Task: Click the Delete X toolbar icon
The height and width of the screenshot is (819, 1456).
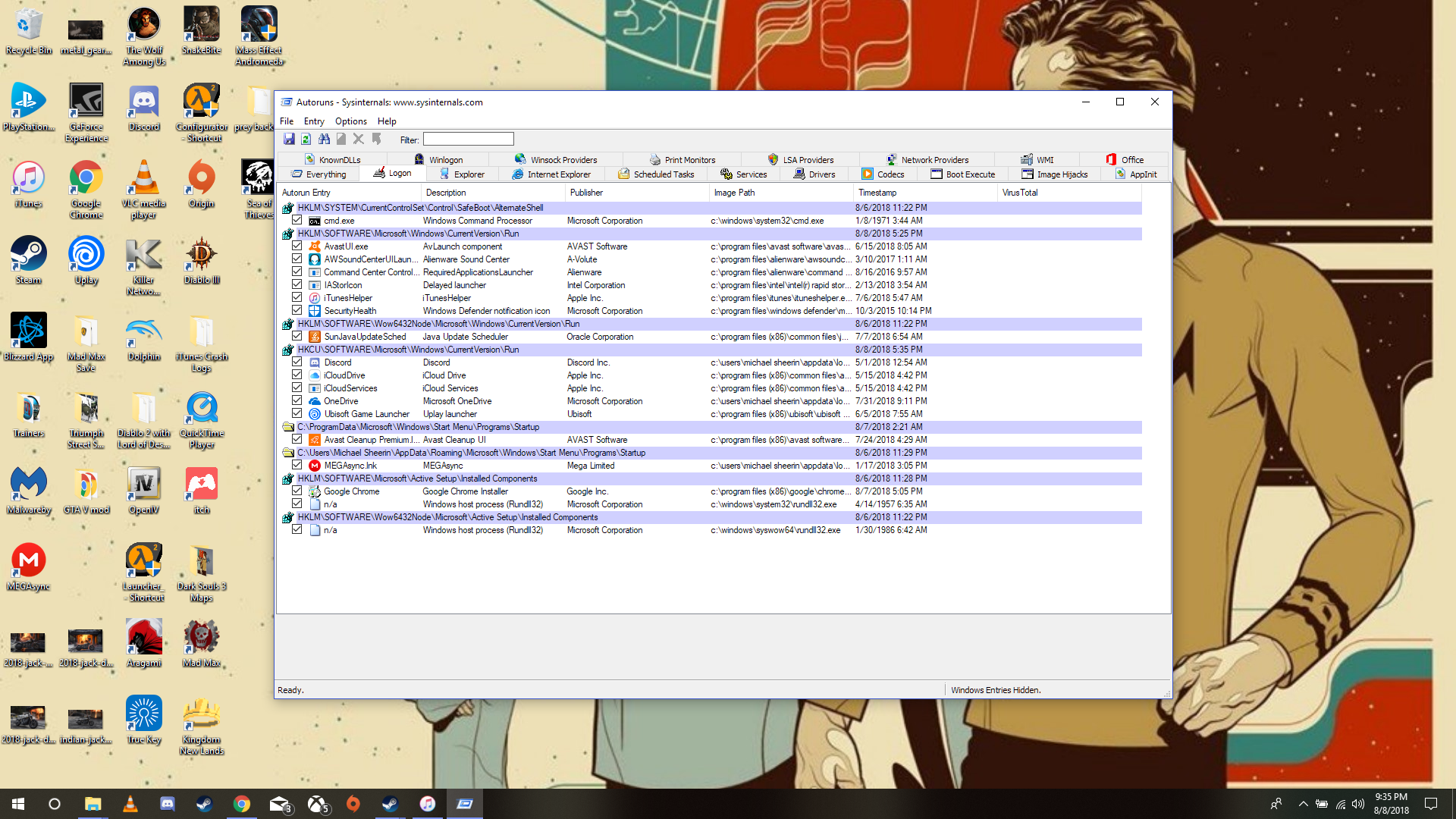Action: [x=359, y=139]
